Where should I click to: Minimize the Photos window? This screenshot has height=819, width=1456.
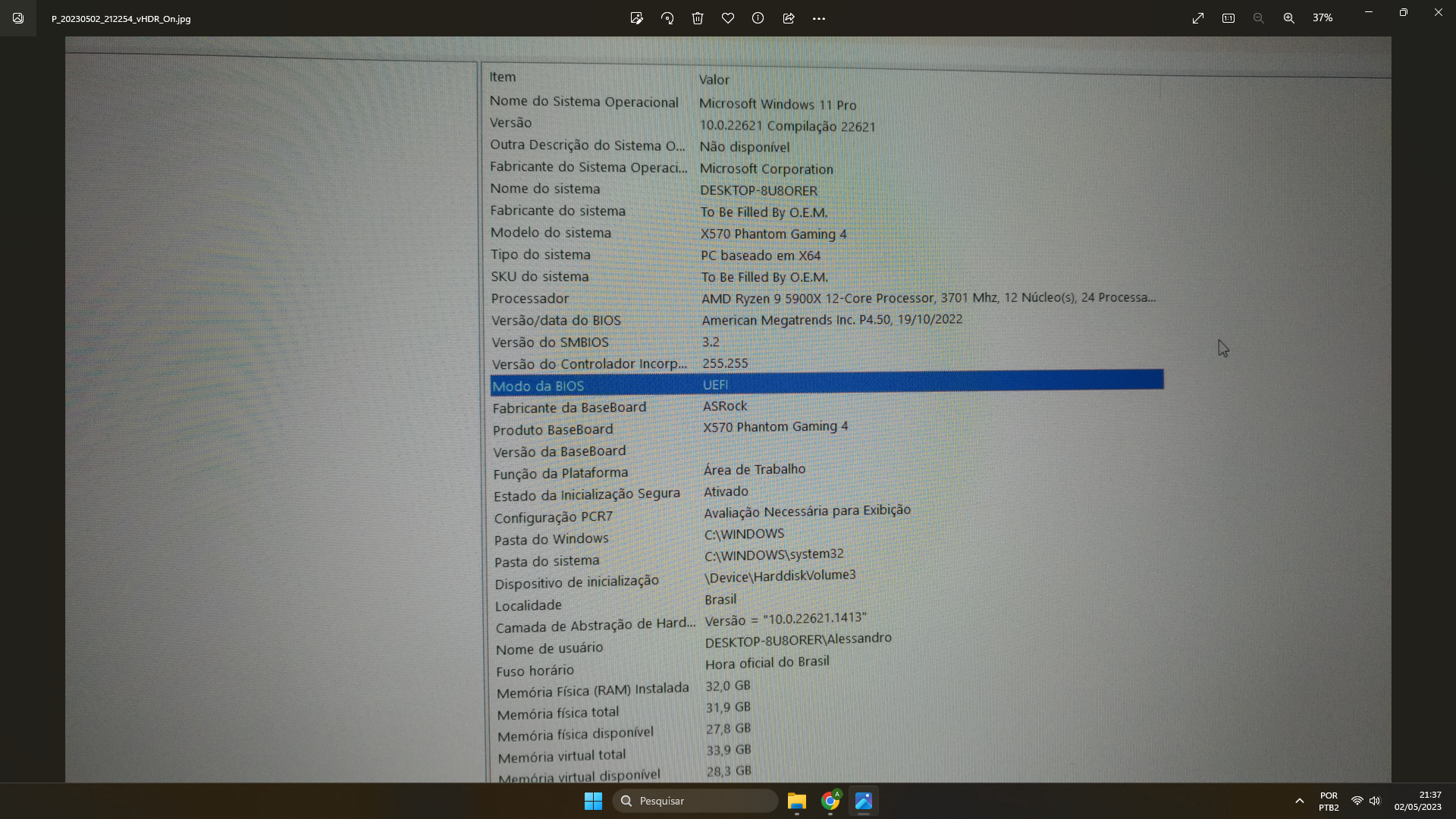click(1369, 12)
